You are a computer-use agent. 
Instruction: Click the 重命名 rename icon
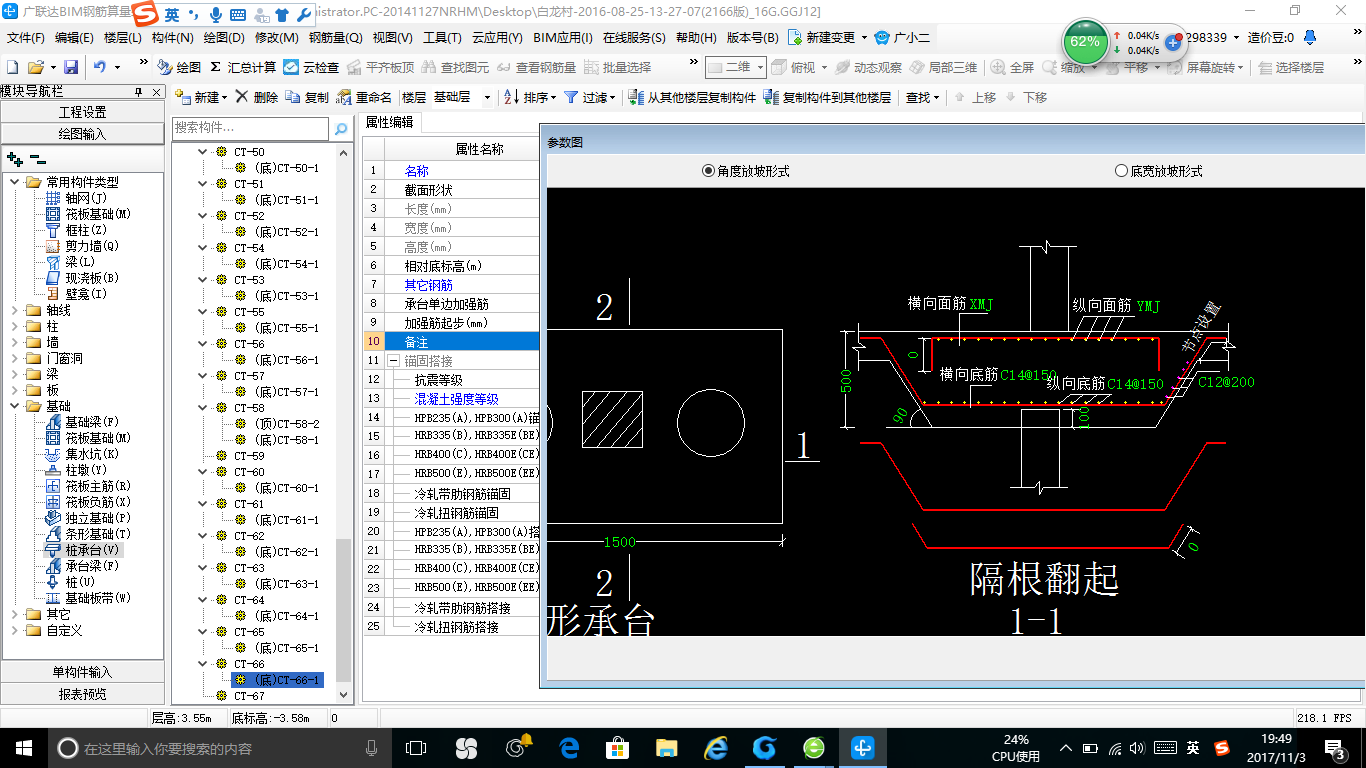point(345,97)
